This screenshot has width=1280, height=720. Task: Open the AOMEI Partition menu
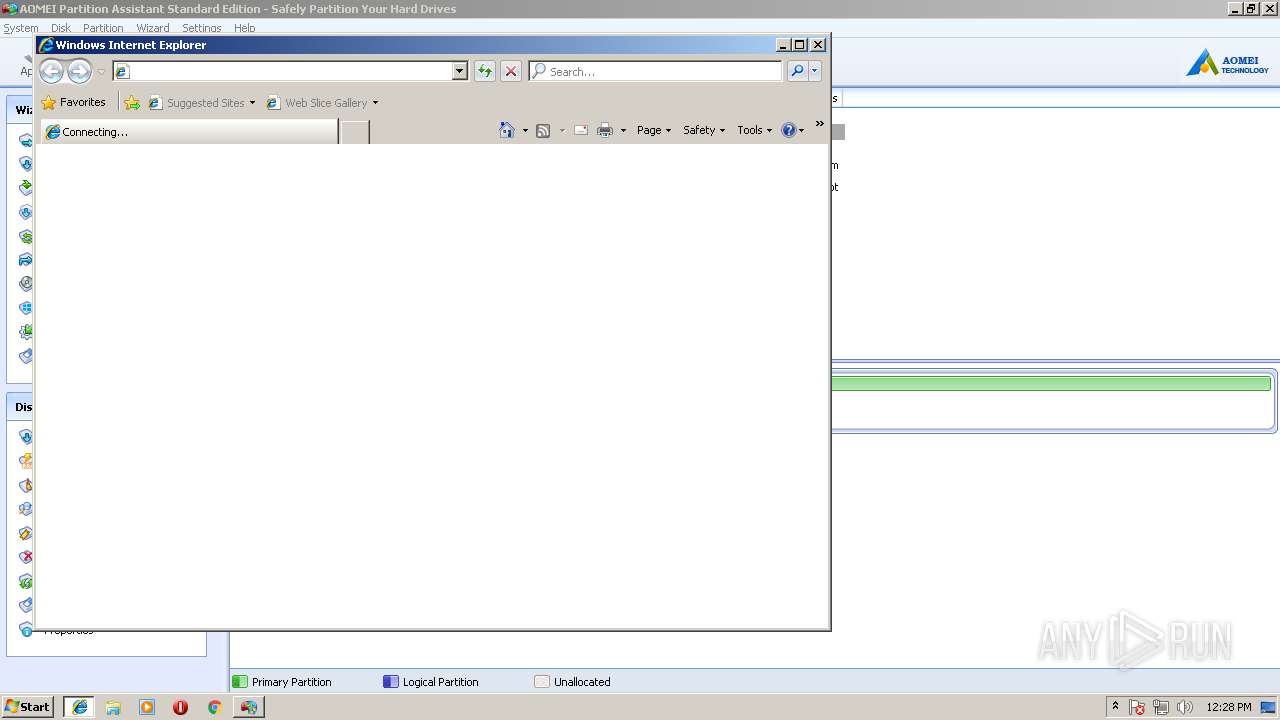[x=103, y=28]
